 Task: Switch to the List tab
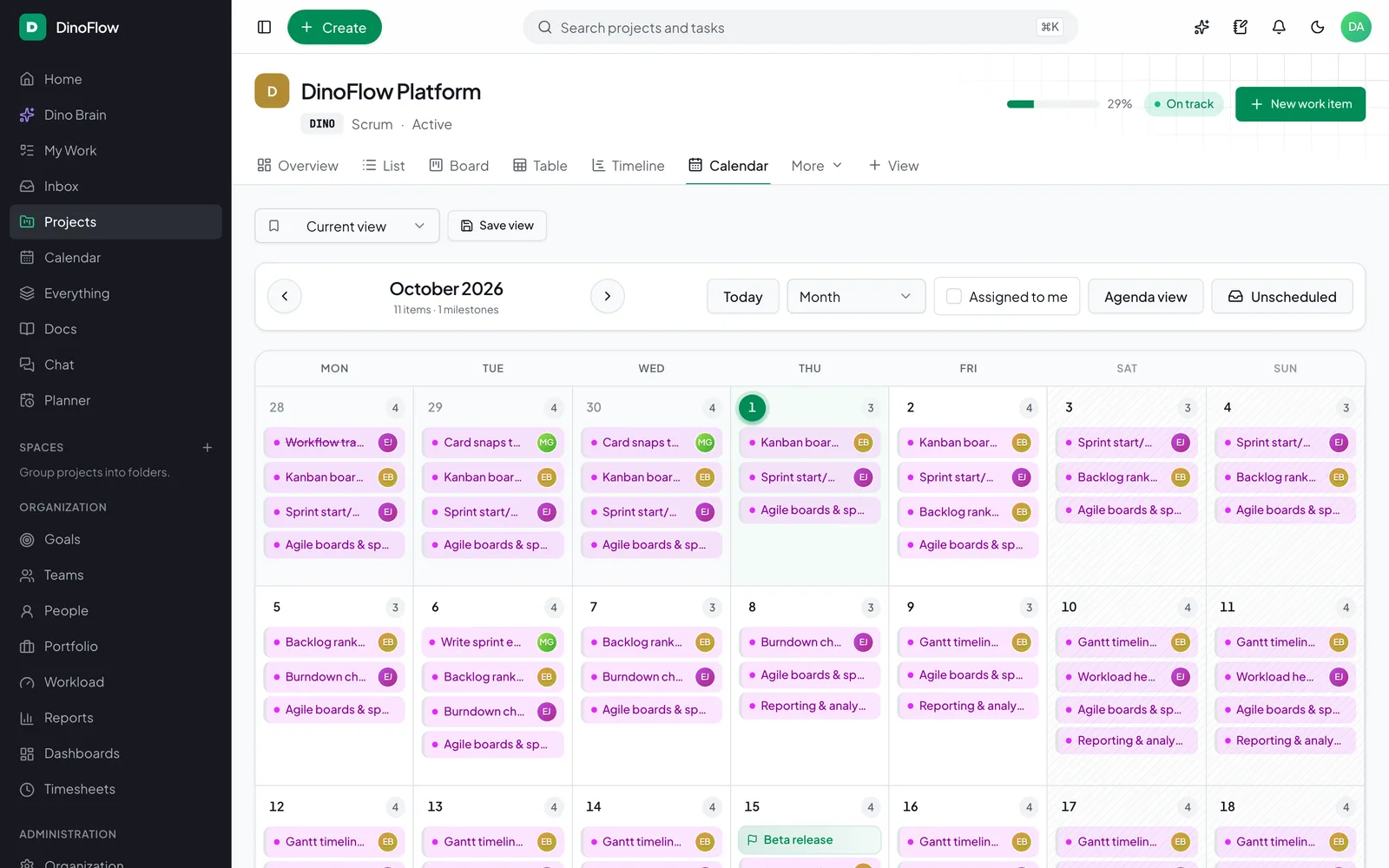(384, 166)
